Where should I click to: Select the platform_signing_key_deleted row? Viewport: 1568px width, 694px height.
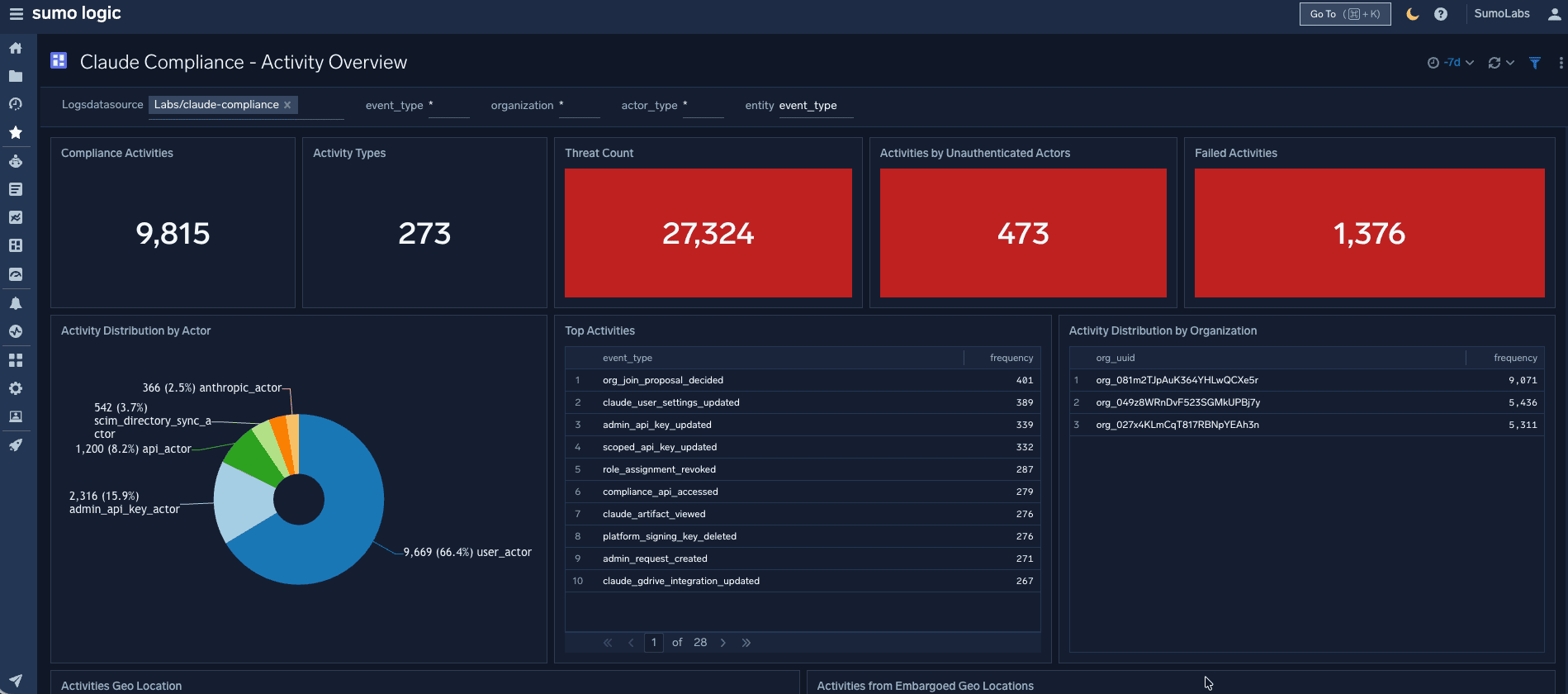pyautogui.click(x=803, y=536)
